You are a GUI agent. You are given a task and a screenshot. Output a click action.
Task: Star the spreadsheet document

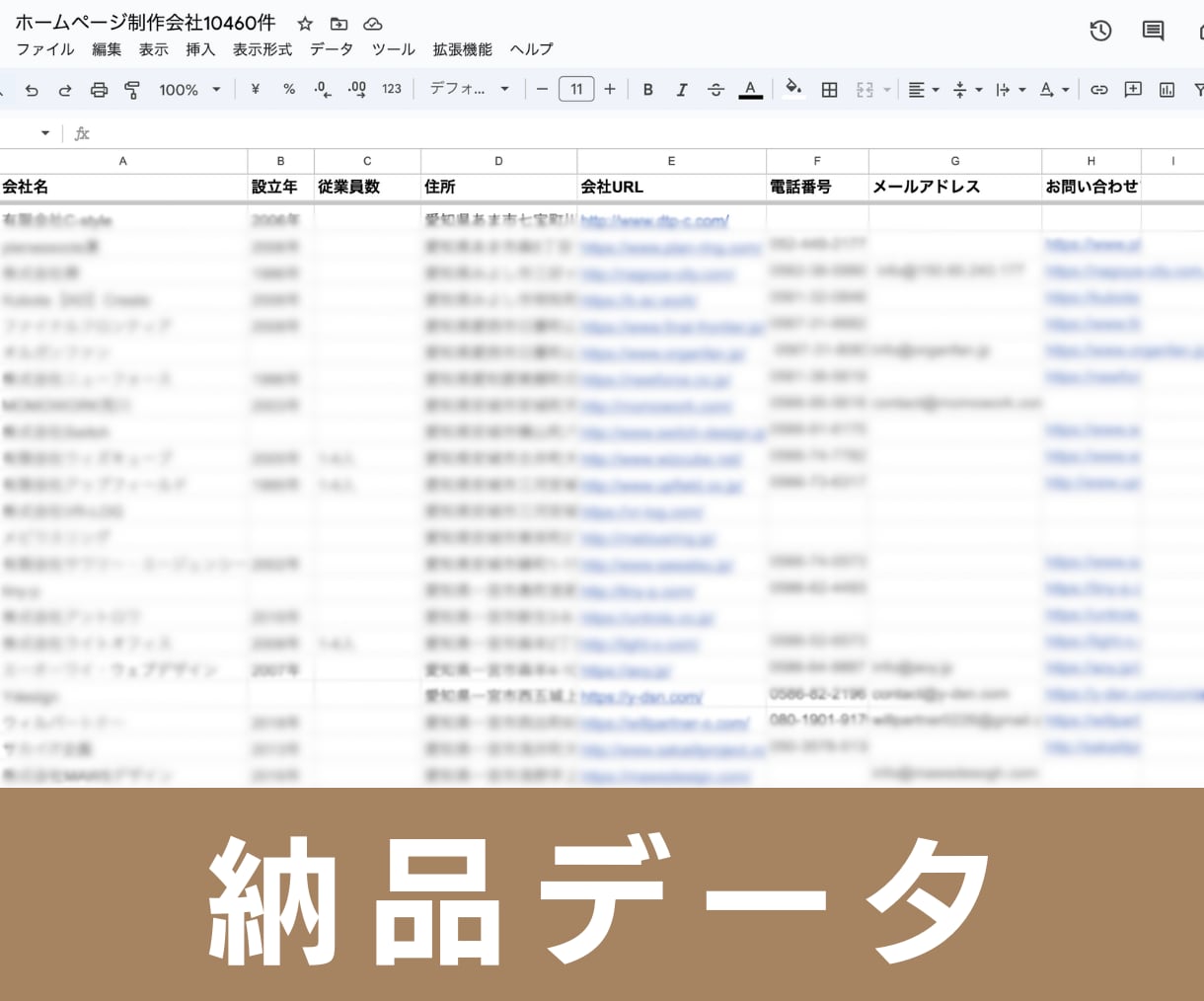click(x=305, y=24)
